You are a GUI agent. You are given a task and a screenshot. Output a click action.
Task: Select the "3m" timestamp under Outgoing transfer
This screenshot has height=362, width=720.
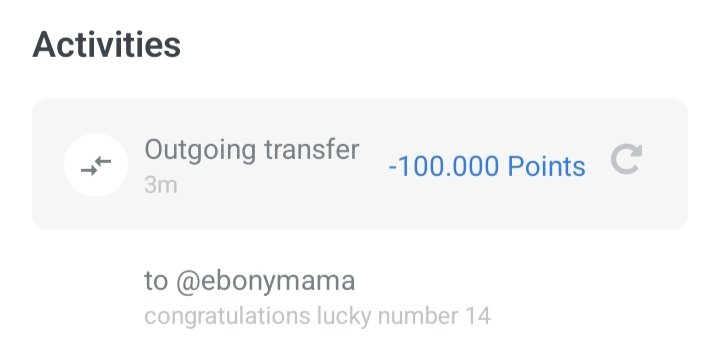click(x=161, y=186)
